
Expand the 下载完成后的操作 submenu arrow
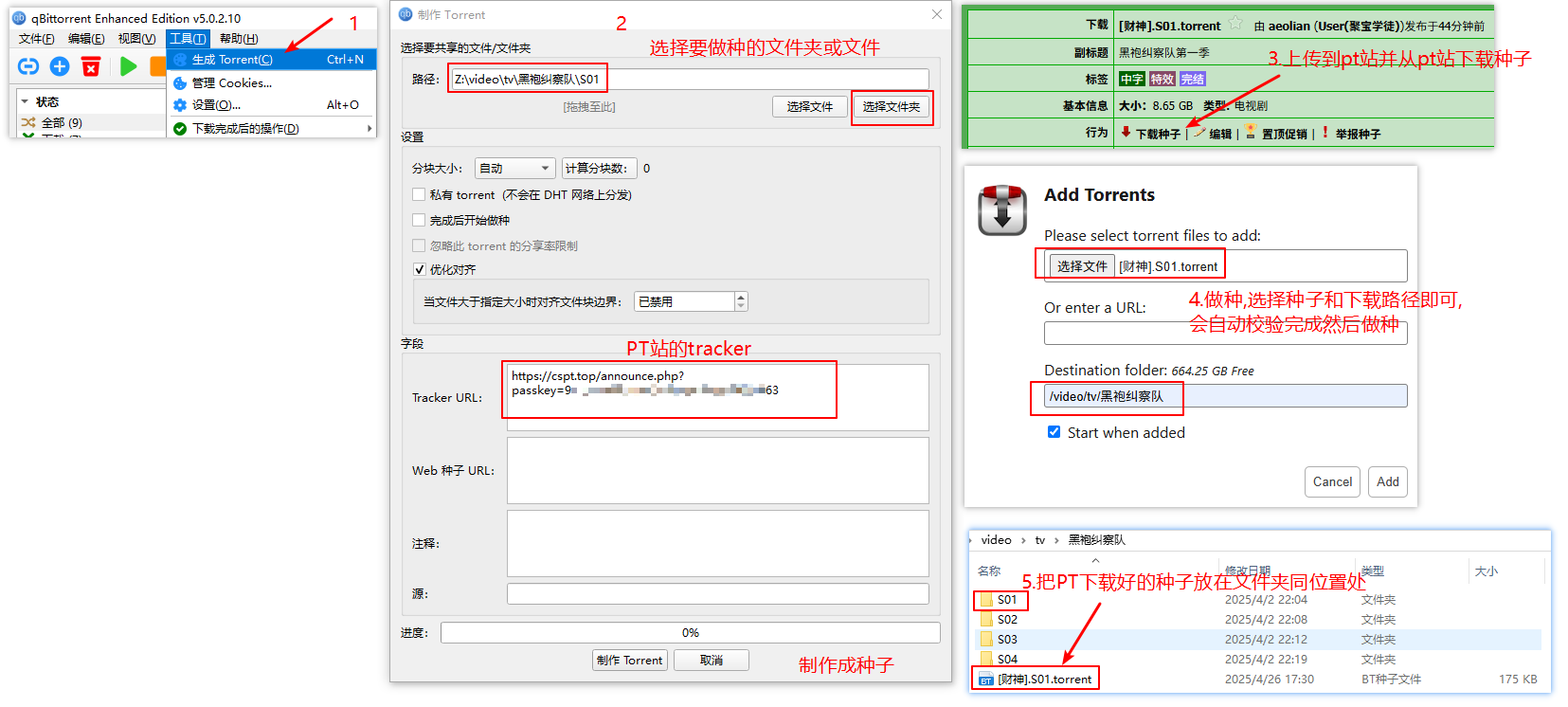tap(369, 128)
